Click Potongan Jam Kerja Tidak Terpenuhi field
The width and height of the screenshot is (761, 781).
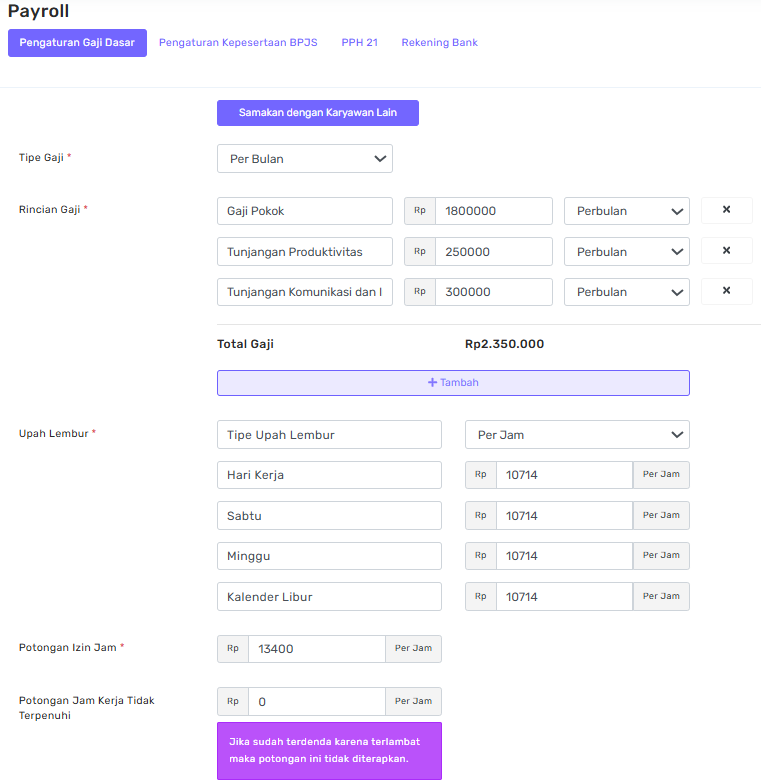316,702
